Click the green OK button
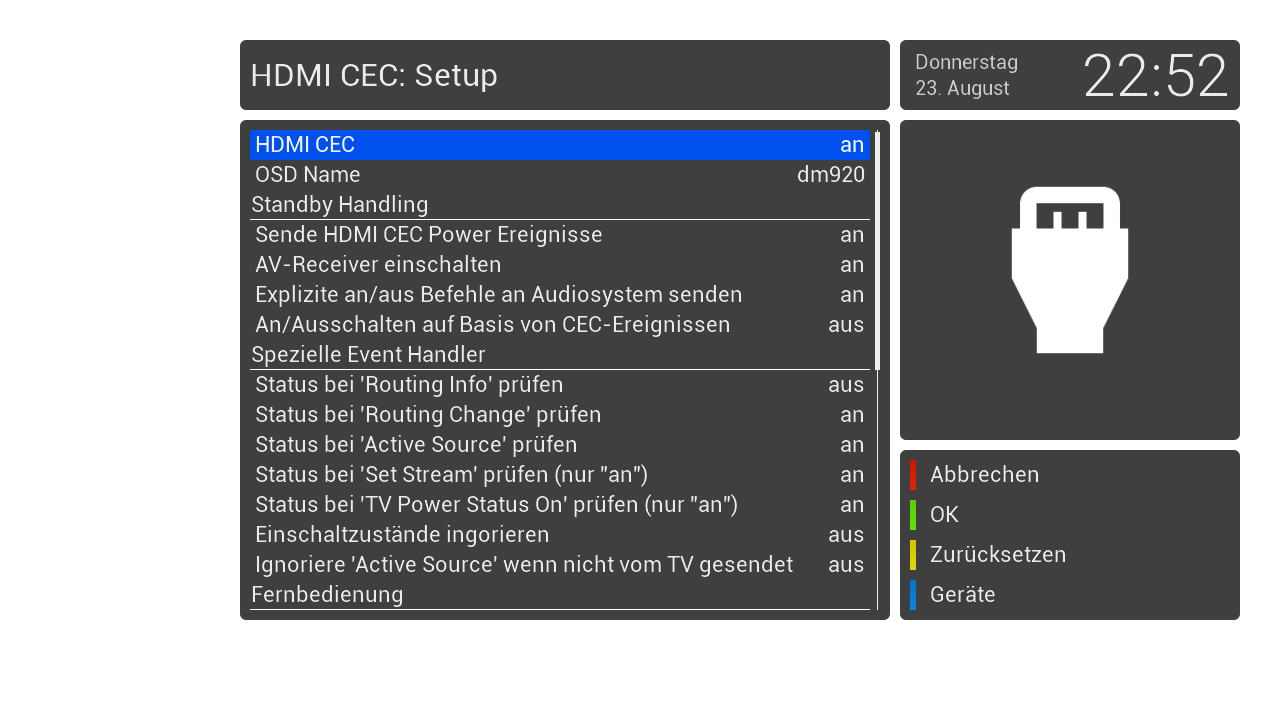 pyautogui.click(x=943, y=515)
